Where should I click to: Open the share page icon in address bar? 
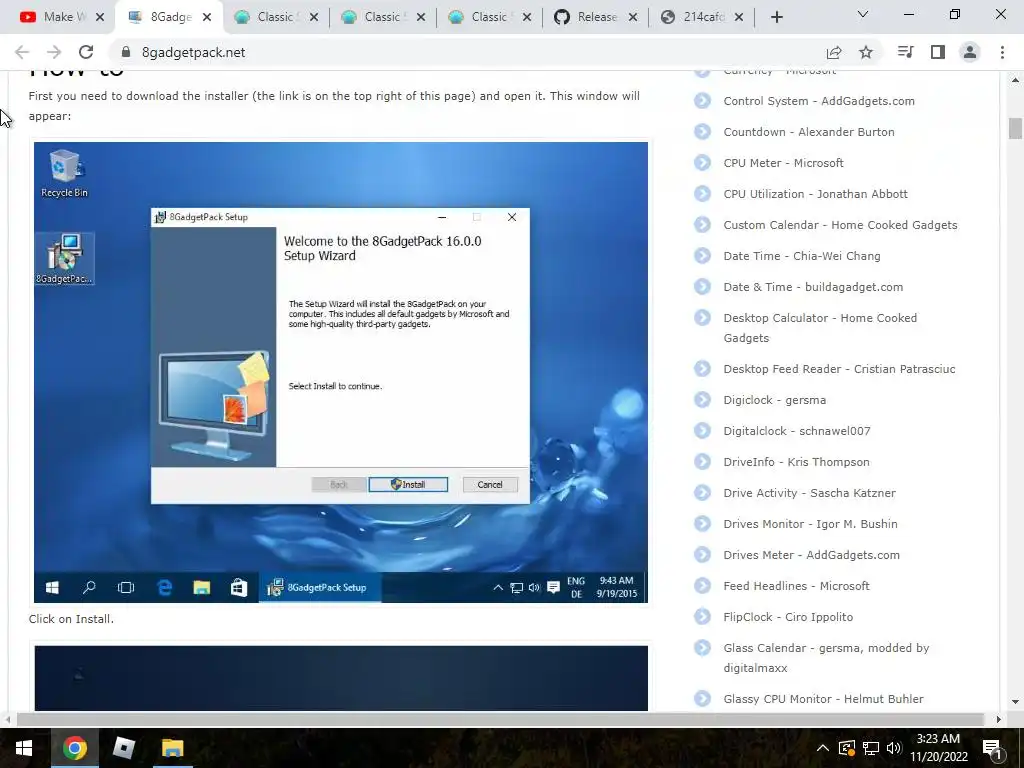834,52
